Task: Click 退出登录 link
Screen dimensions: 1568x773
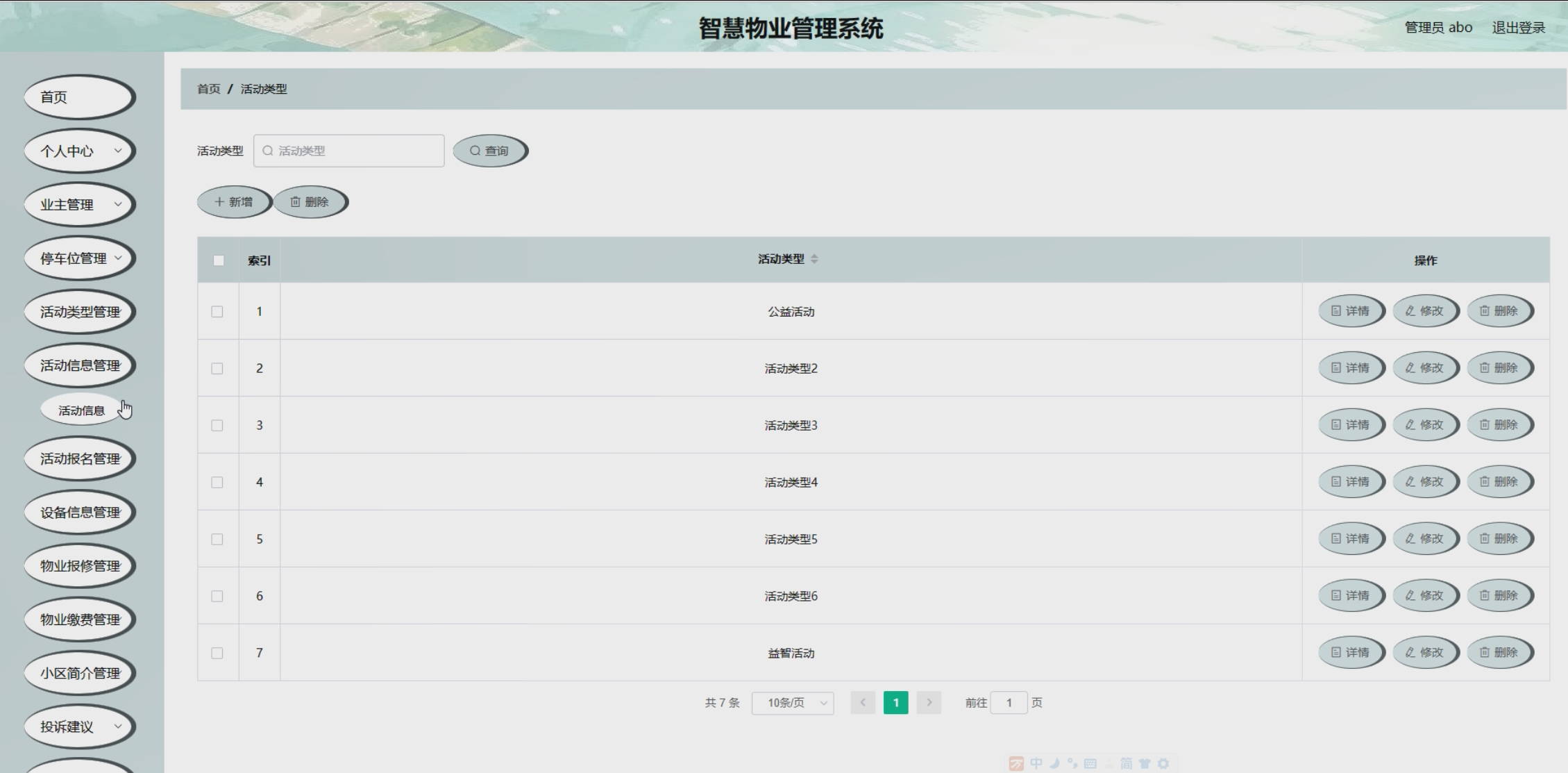Action: (1518, 28)
